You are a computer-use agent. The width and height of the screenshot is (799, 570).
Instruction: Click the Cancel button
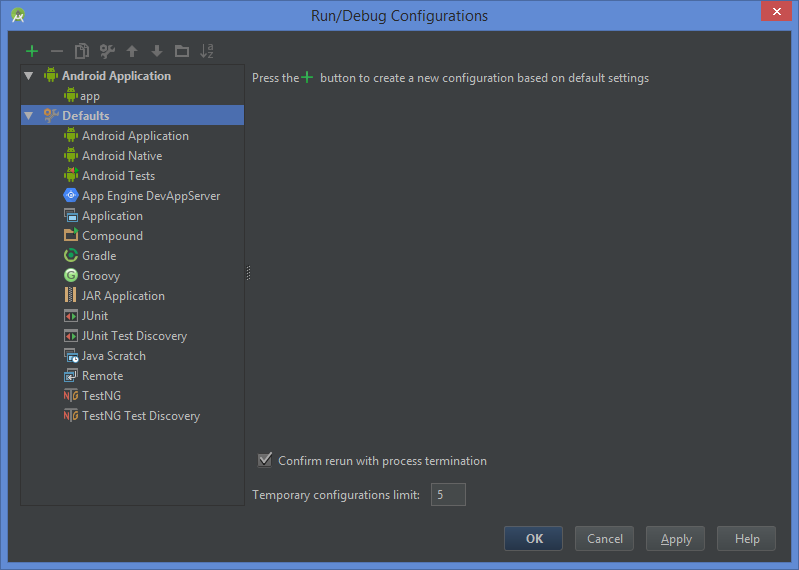(604, 538)
